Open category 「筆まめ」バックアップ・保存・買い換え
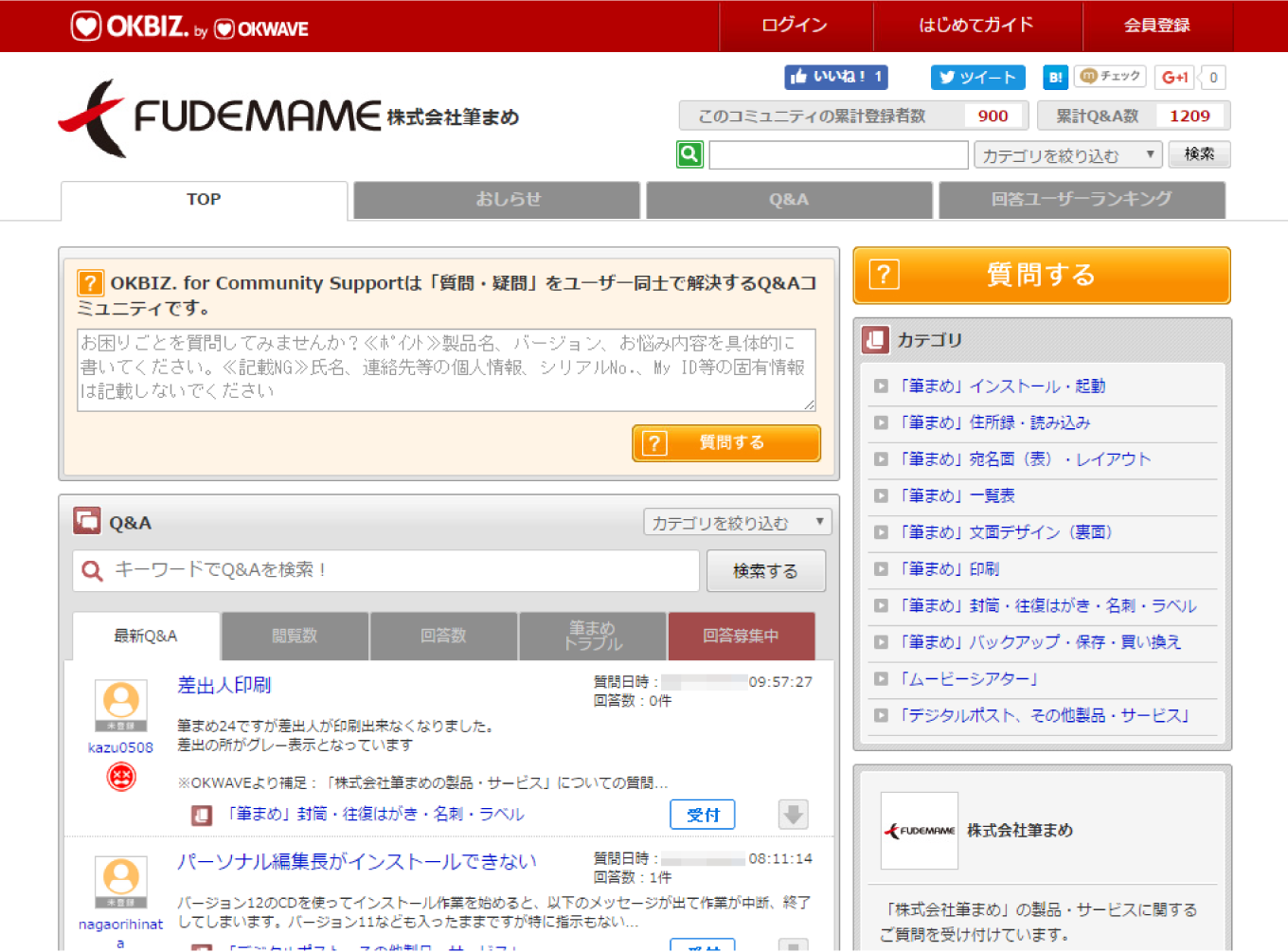1288x952 pixels. point(1039,642)
